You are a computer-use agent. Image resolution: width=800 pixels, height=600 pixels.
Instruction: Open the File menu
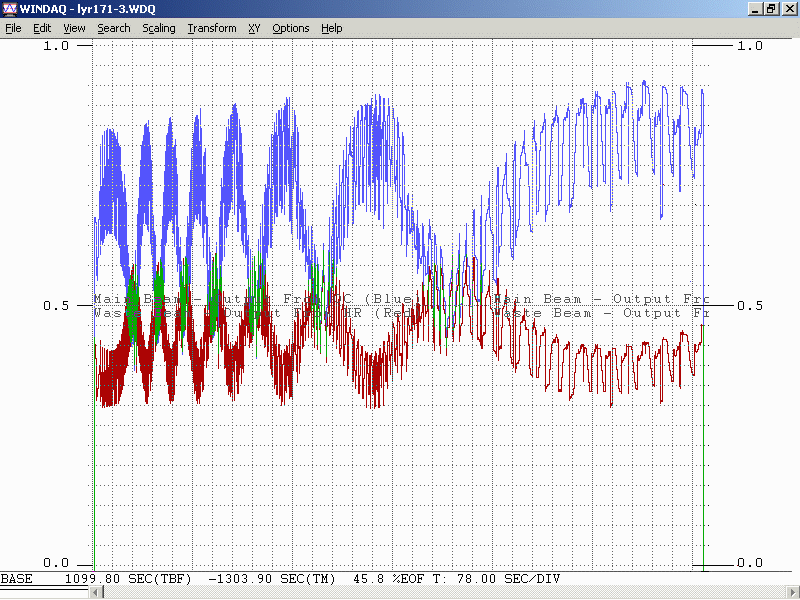pyautogui.click(x=13, y=28)
